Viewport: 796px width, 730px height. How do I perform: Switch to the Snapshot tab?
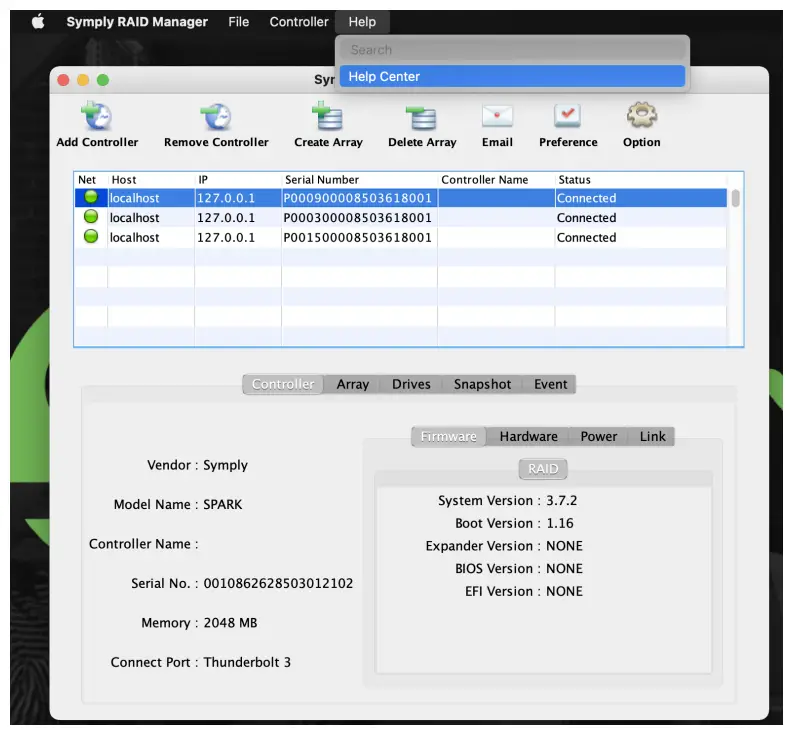click(x=482, y=384)
